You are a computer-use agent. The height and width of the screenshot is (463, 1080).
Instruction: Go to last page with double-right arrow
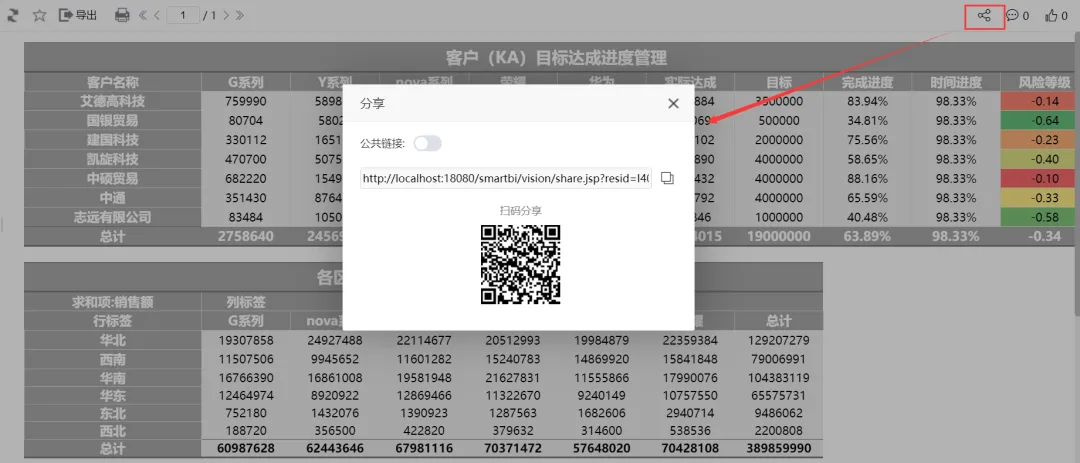[x=240, y=15]
